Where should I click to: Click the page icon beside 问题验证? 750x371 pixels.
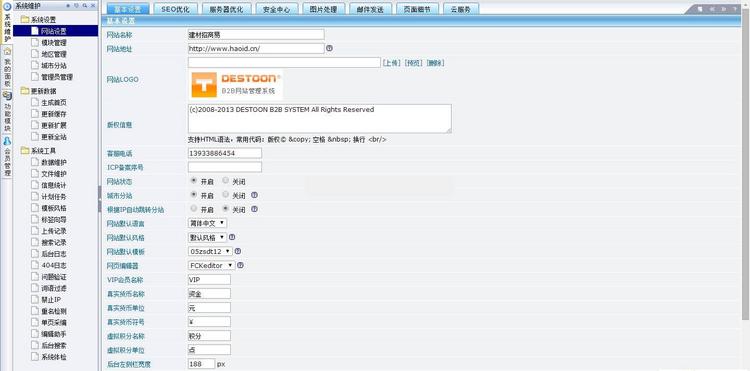[34, 276]
